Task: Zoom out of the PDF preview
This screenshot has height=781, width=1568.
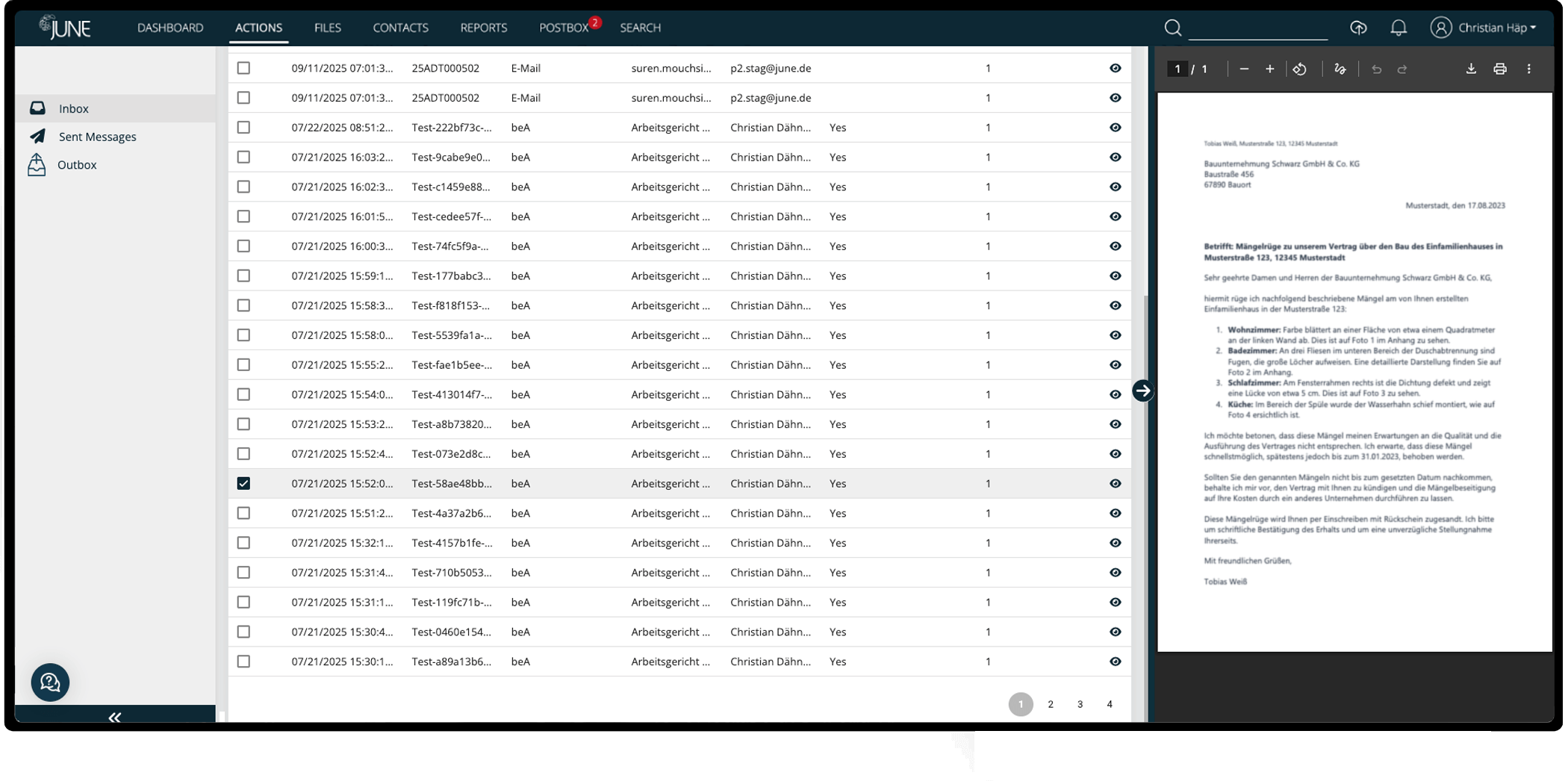Action: tap(1243, 69)
